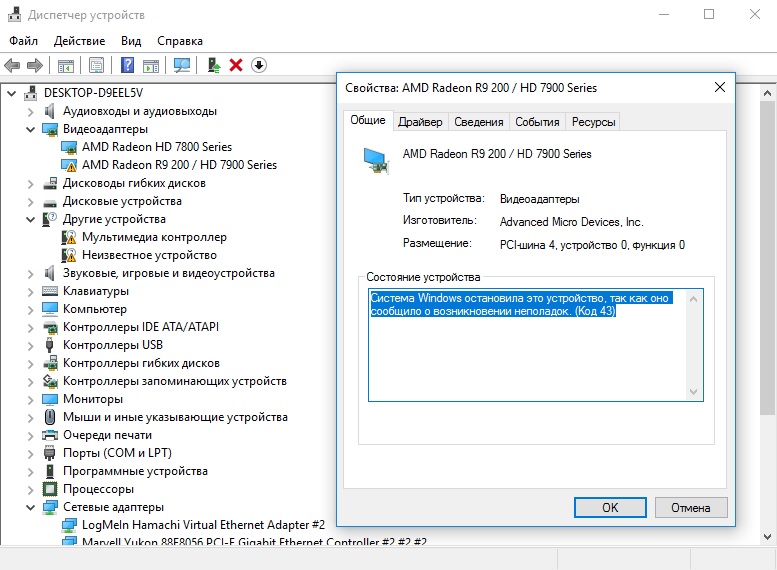Viewport: 777px width, 570px height.
Task: Click the mouse icon for Мыши category
Action: (50, 417)
